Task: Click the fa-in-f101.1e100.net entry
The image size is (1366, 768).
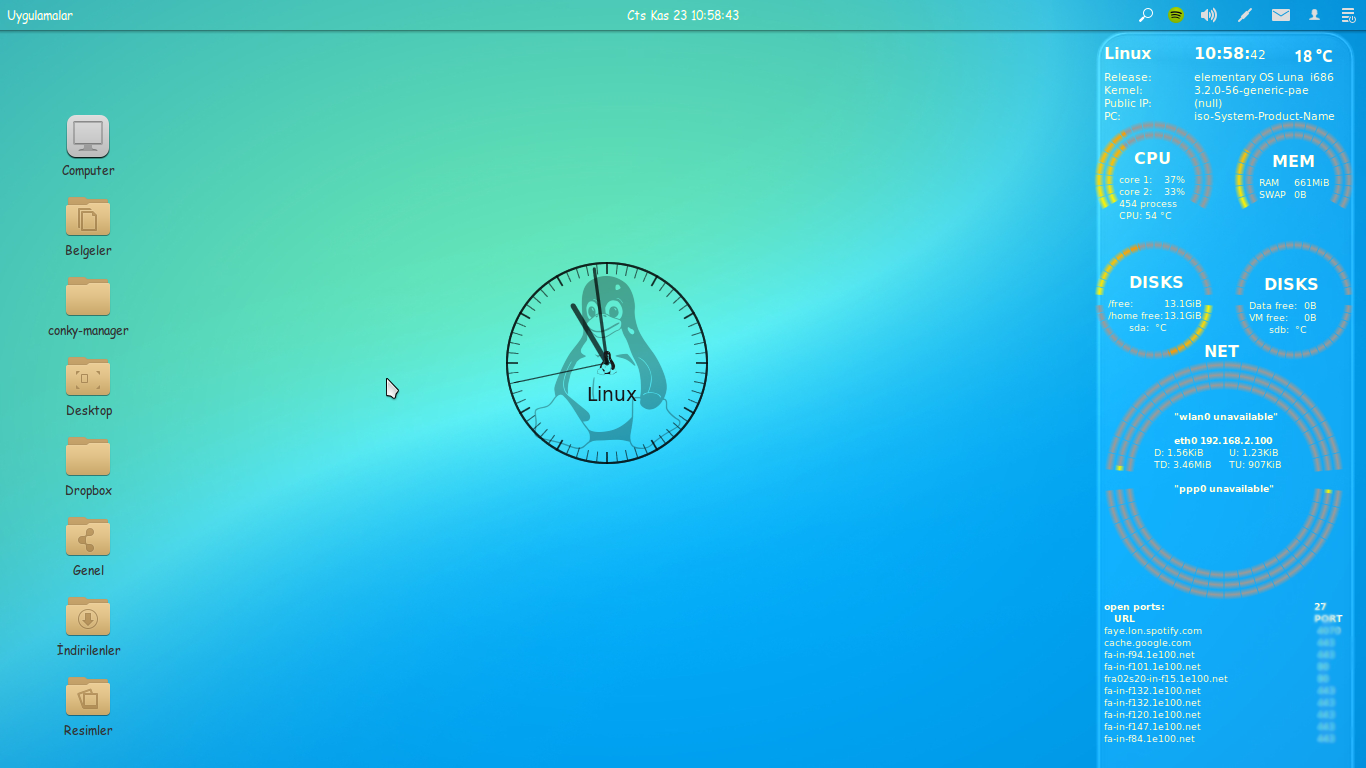Action: (x=1152, y=667)
